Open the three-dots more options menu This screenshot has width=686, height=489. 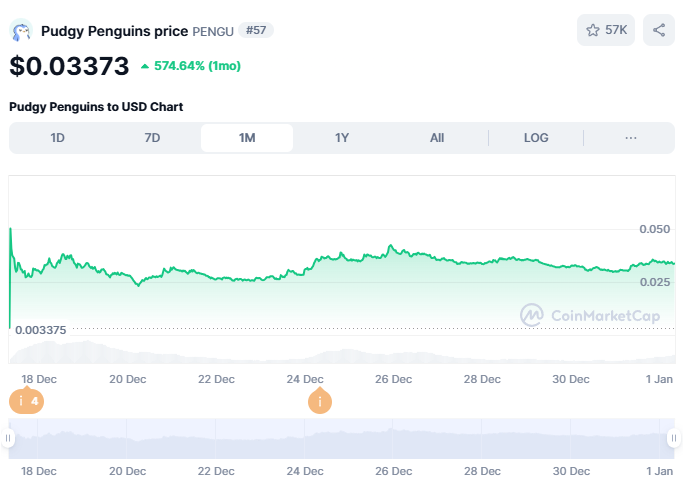coord(630,138)
